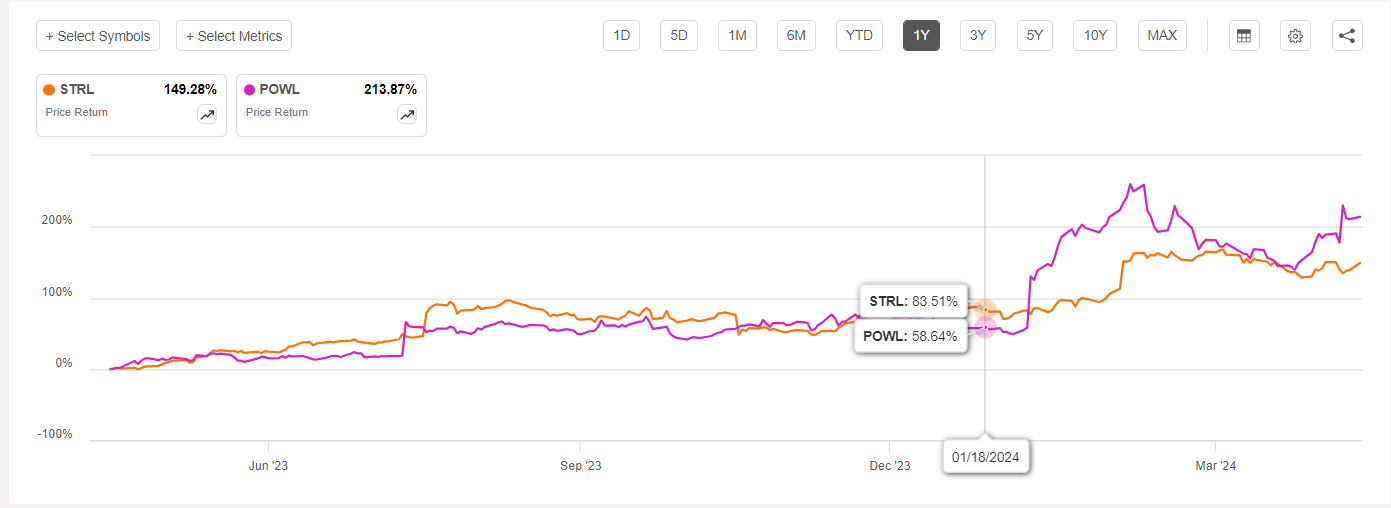Show the 3Y price return
This screenshot has width=1391, height=508.
(978, 36)
